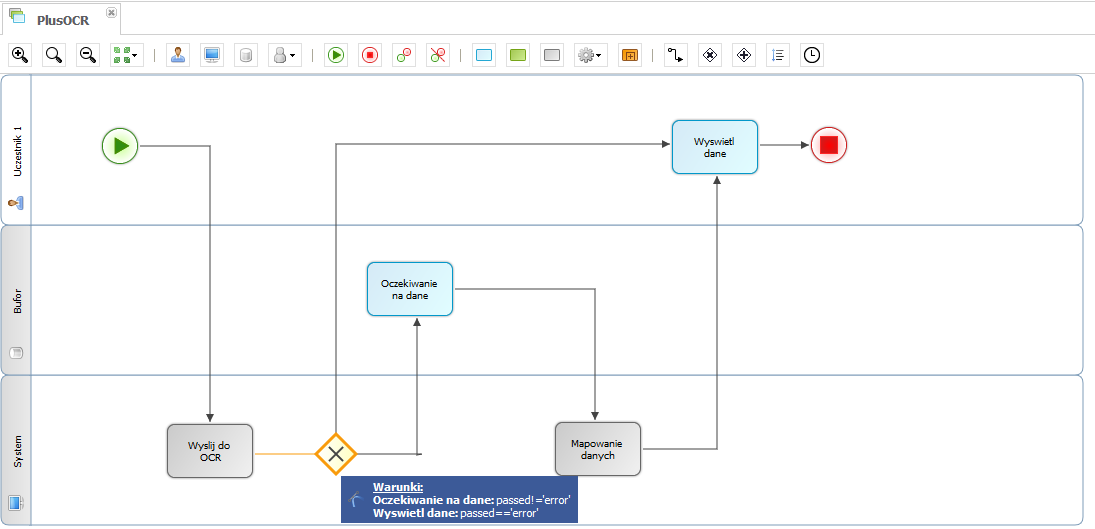Select the crossed-out linked circles tool
The height and width of the screenshot is (529, 1095).
coord(438,55)
